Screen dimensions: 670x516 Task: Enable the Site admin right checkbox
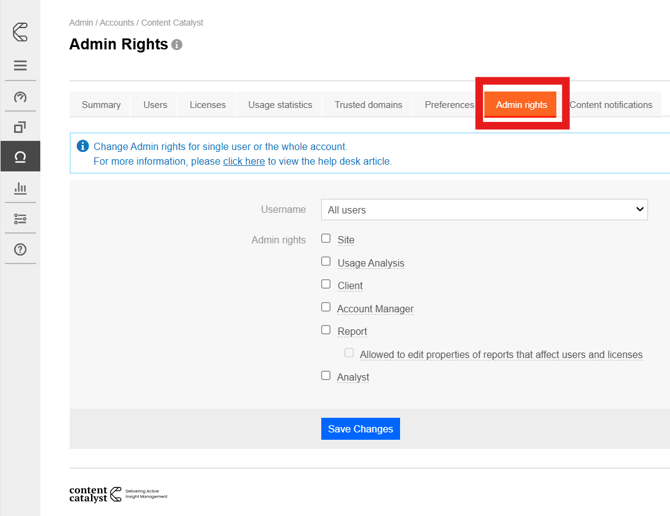click(326, 239)
